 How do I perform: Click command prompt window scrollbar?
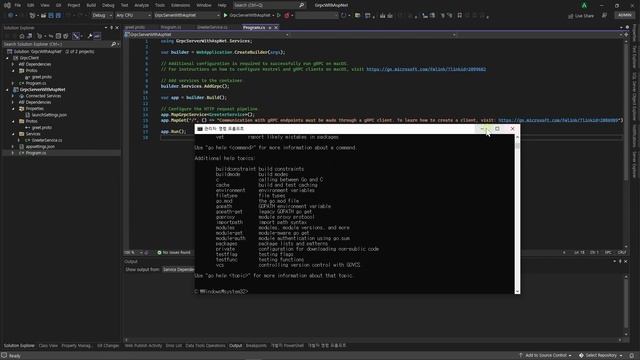tap(518, 213)
